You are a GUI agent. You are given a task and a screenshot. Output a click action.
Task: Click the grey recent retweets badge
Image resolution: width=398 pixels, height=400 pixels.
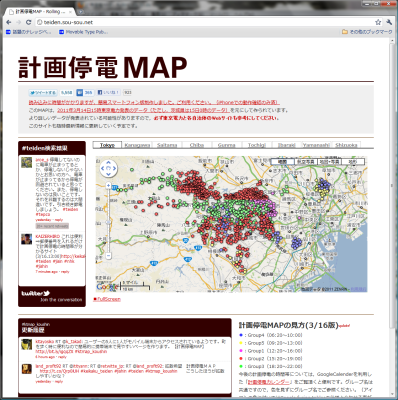coord(52,226)
